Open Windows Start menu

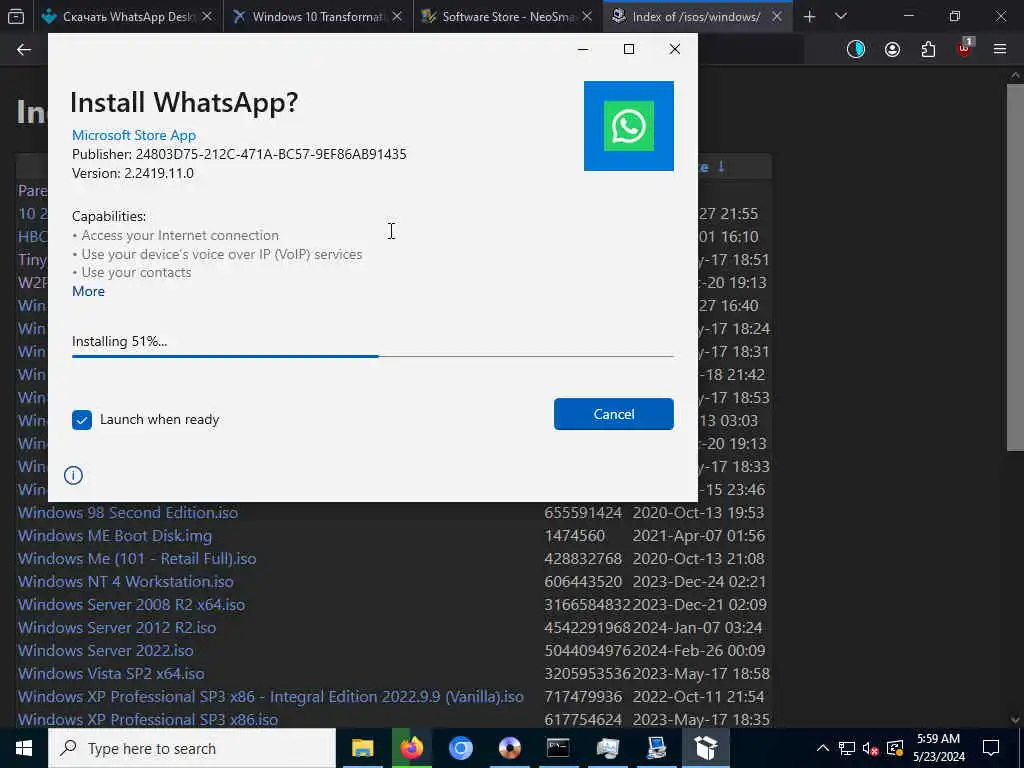(24, 748)
